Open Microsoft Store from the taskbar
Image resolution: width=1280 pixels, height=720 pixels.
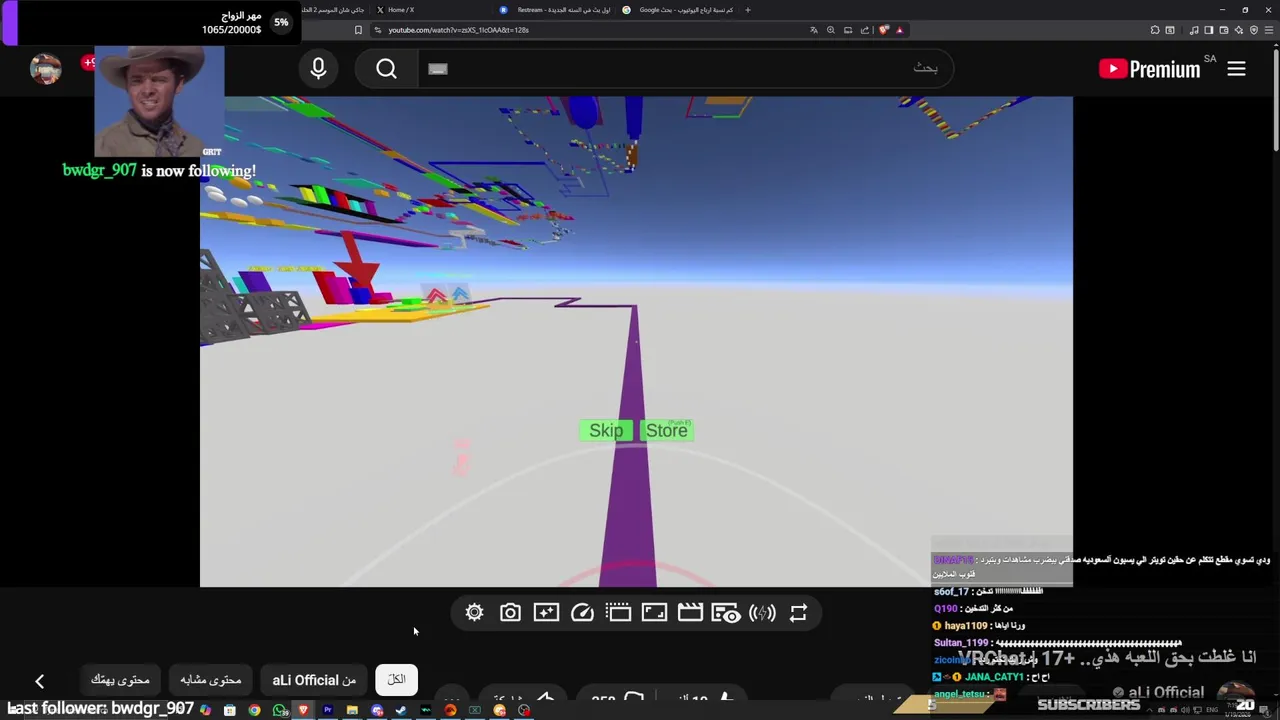coord(230,710)
